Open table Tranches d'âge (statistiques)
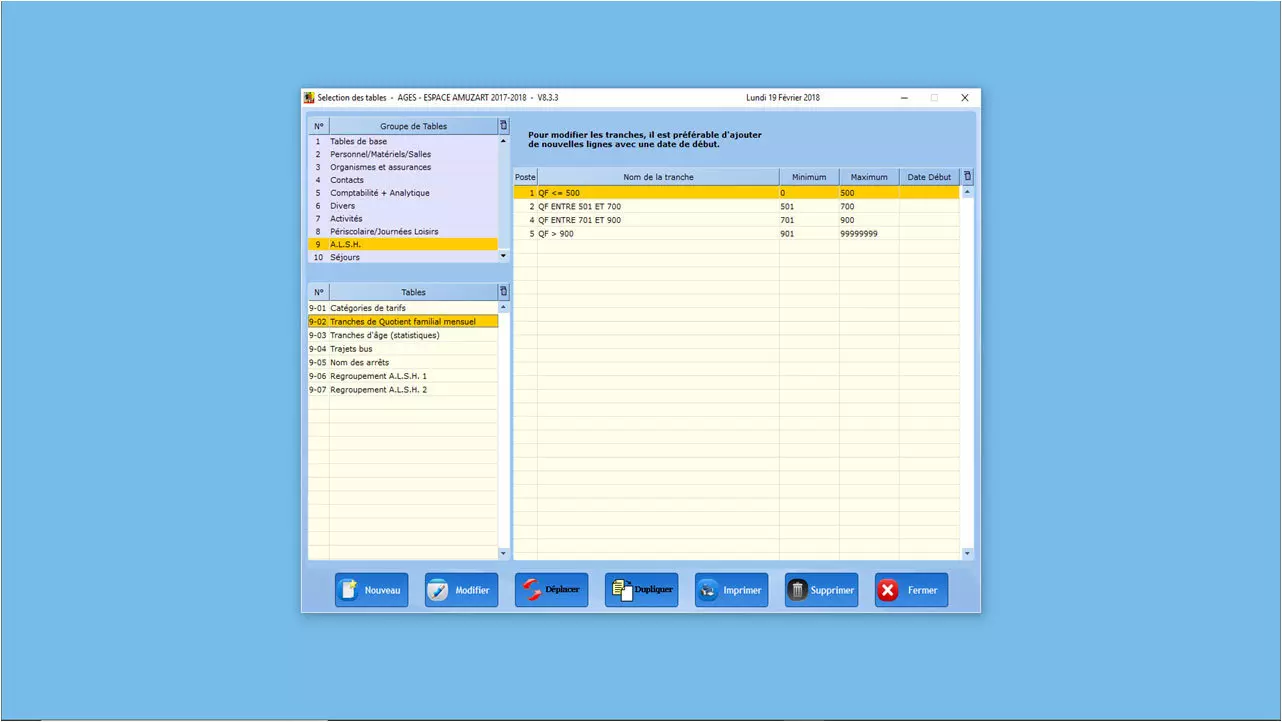 402,335
